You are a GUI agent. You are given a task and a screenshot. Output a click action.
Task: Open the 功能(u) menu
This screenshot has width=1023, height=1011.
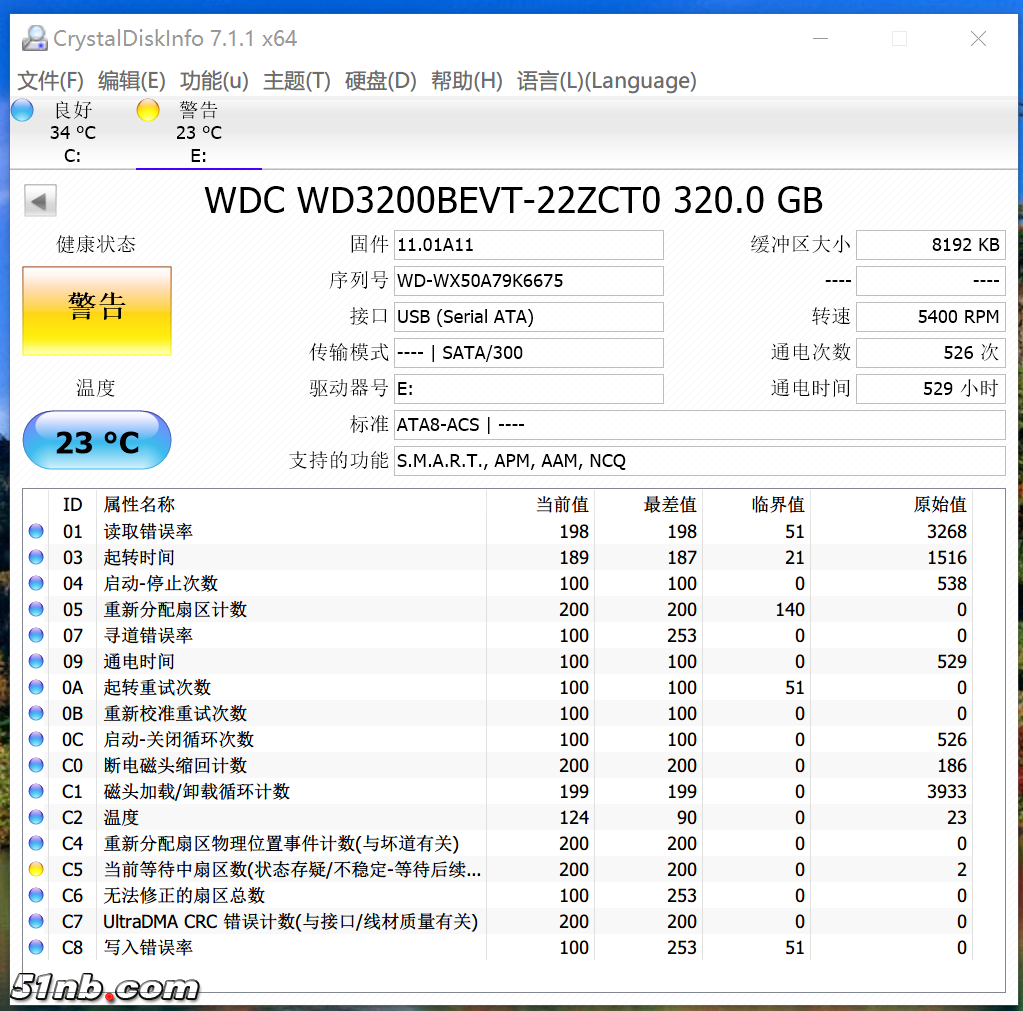[214, 81]
